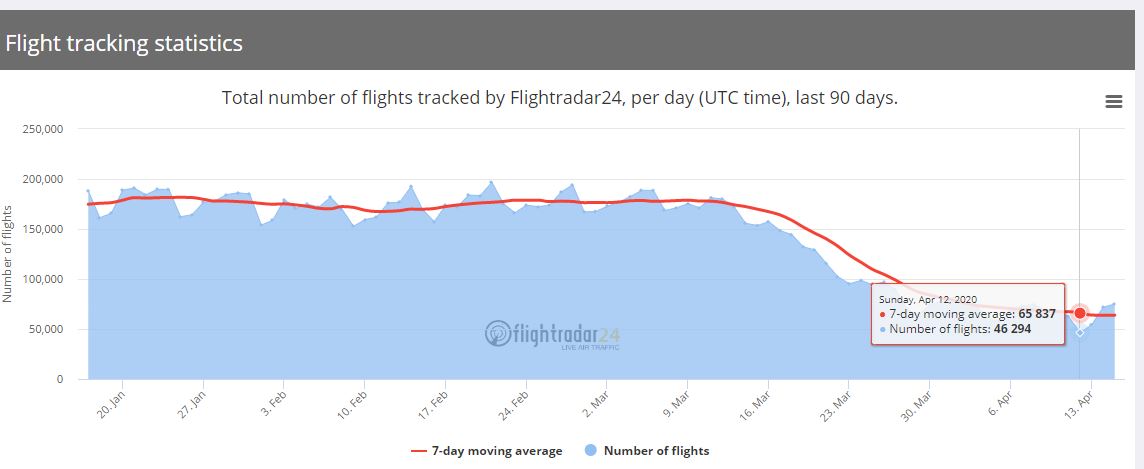Viewport: 1144px width, 469px height.
Task: Click the red moving average data point
Action: pos(1080,313)
